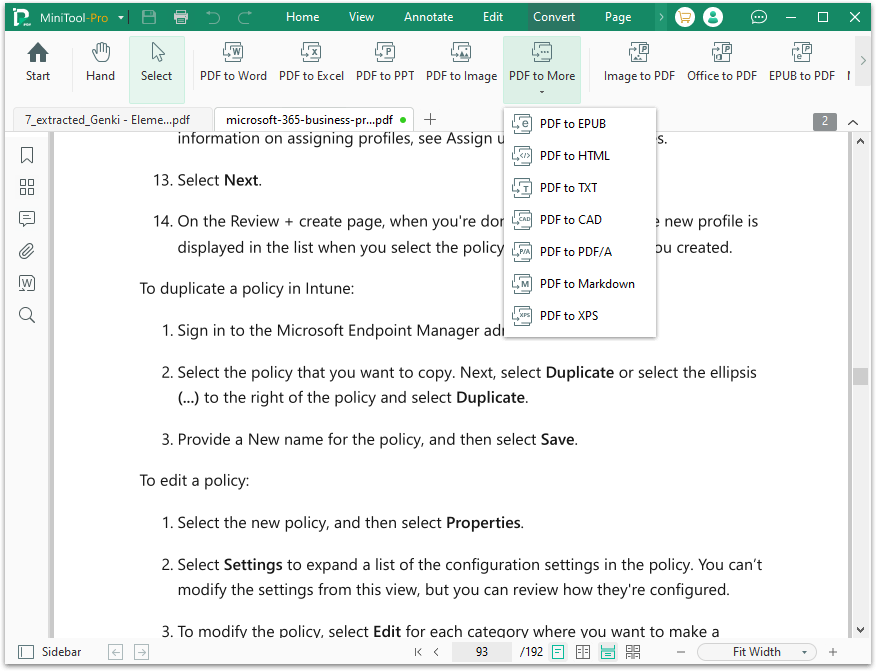Choose PDF to Markdown

pos(579,284)
